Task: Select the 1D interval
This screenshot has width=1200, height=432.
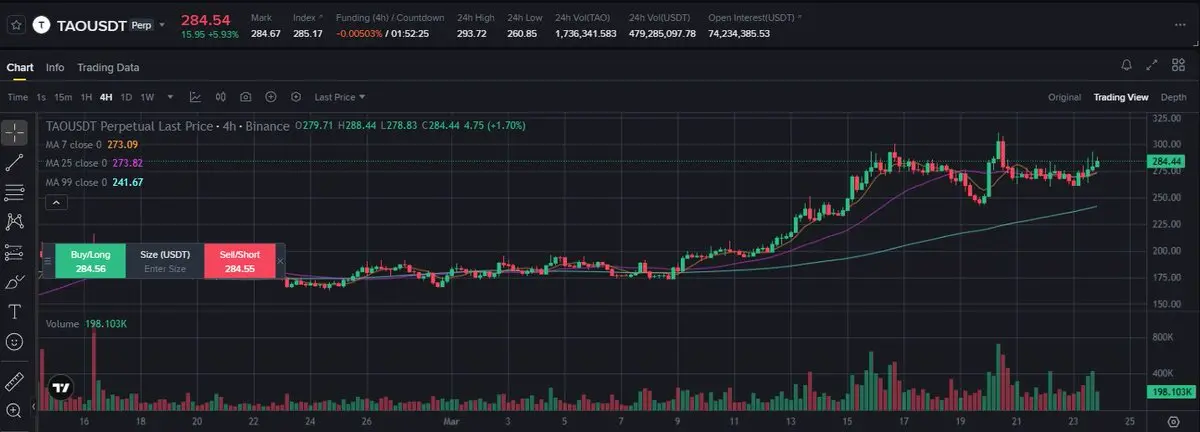Action: tap(126, 97)
